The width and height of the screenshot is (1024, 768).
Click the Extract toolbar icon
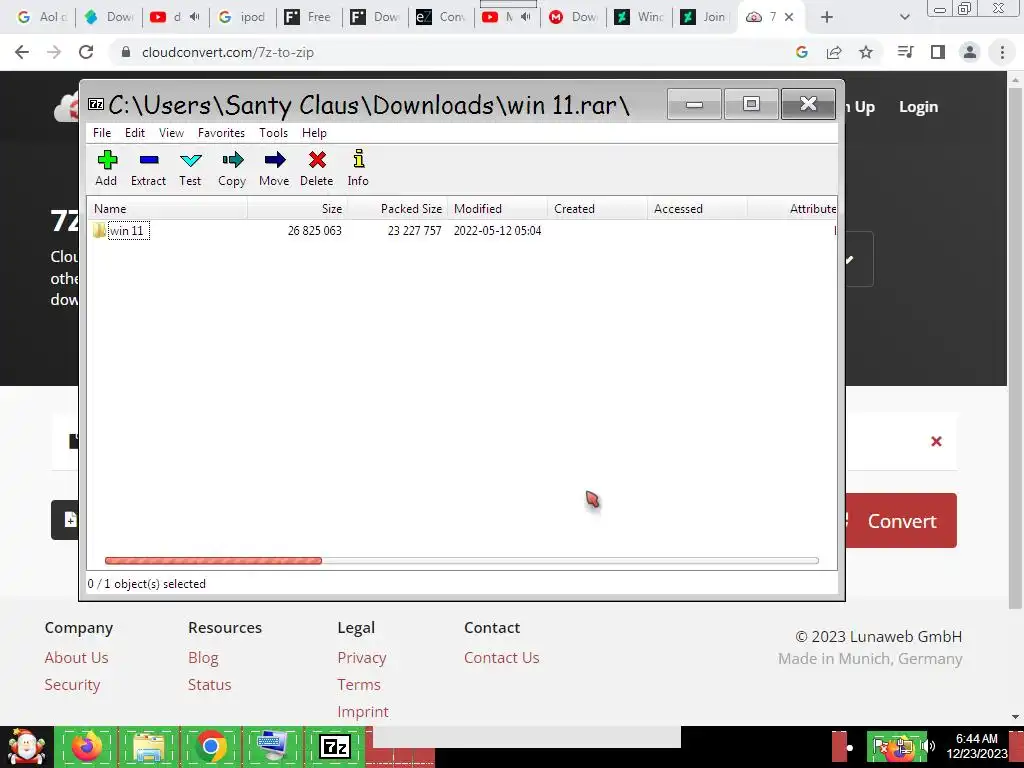pyautogui.click(x=148, y=168)
